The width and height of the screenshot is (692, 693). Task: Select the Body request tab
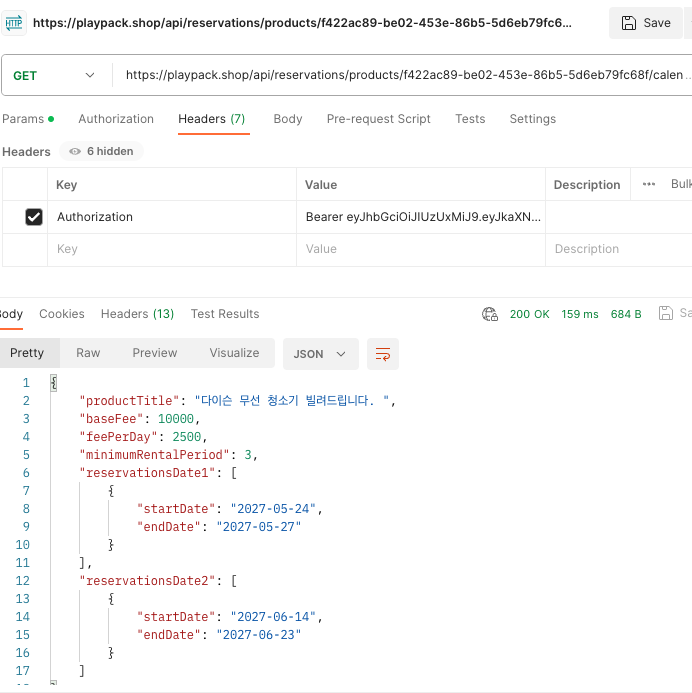[x=288, y=119]
